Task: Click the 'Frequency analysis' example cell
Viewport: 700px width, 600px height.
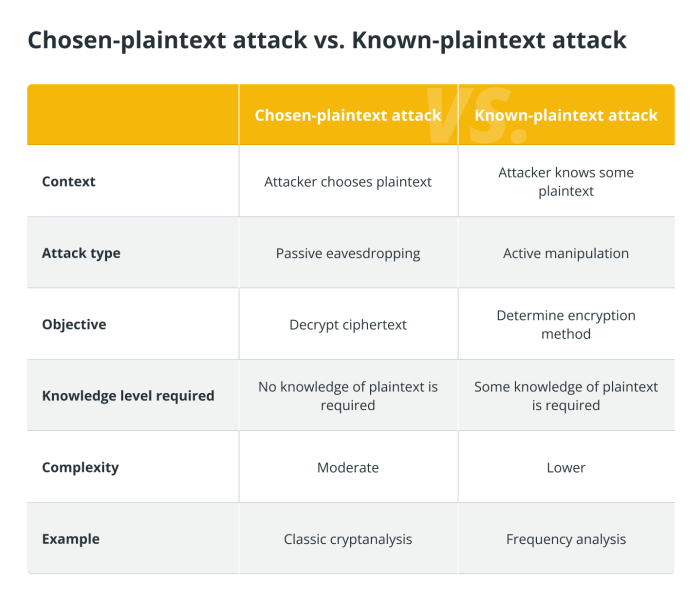Action: (566, 539)
